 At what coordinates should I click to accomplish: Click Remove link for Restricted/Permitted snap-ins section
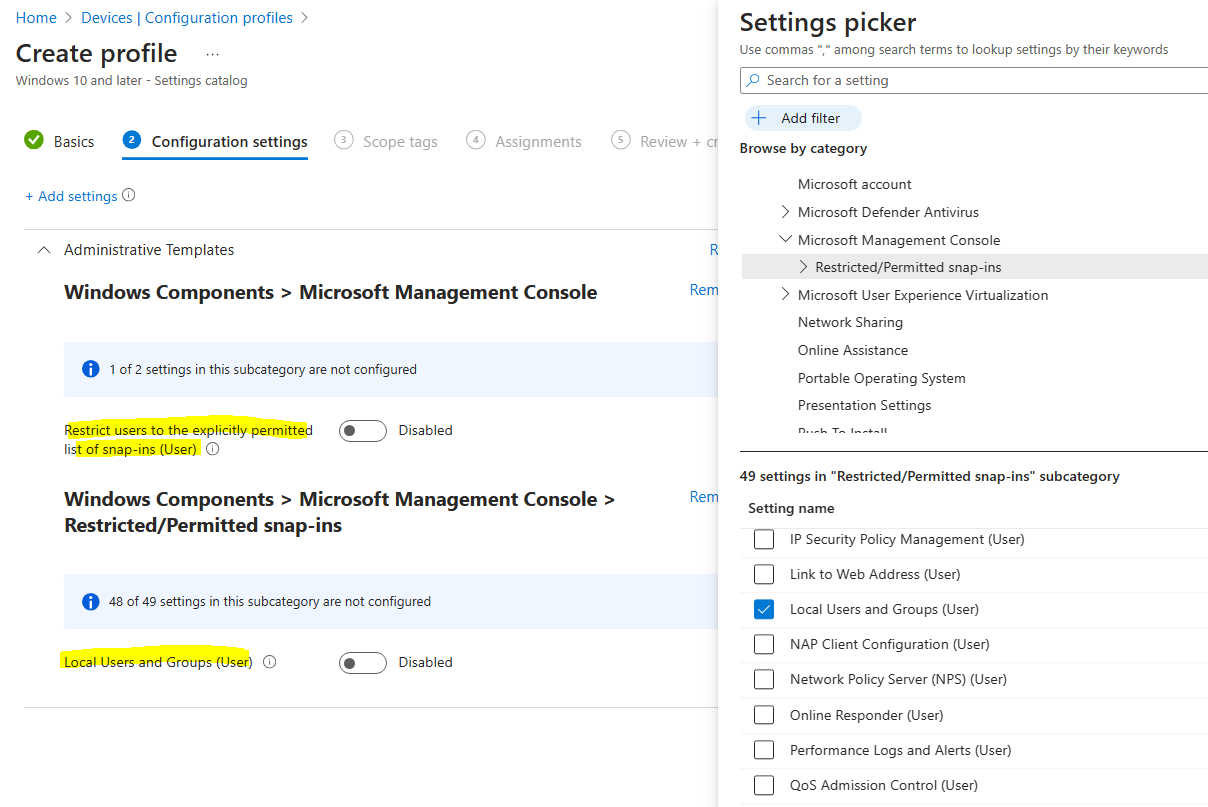tap(704, 497)
